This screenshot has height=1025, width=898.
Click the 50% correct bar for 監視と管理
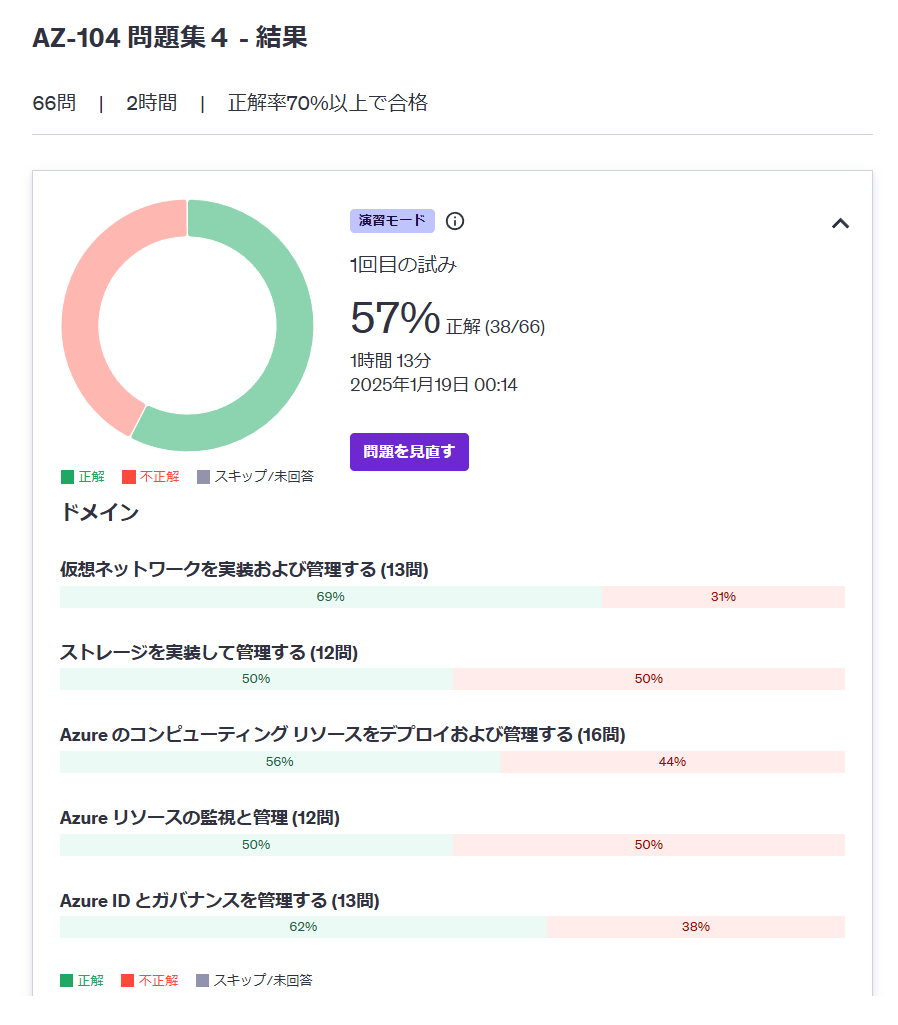pyautogui.click(x=256, y=845)
